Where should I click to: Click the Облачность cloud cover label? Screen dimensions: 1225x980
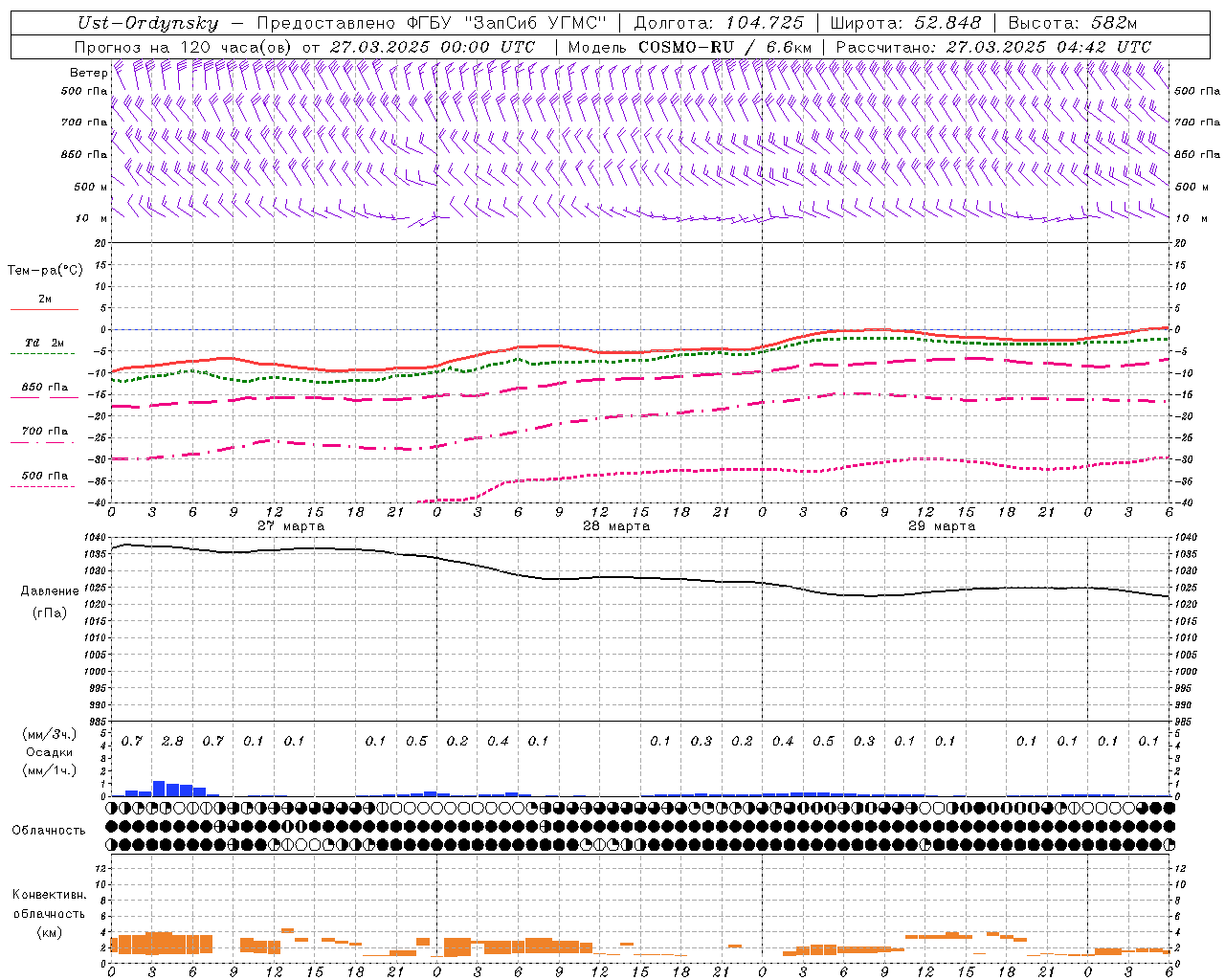click(x=49, y=830)
